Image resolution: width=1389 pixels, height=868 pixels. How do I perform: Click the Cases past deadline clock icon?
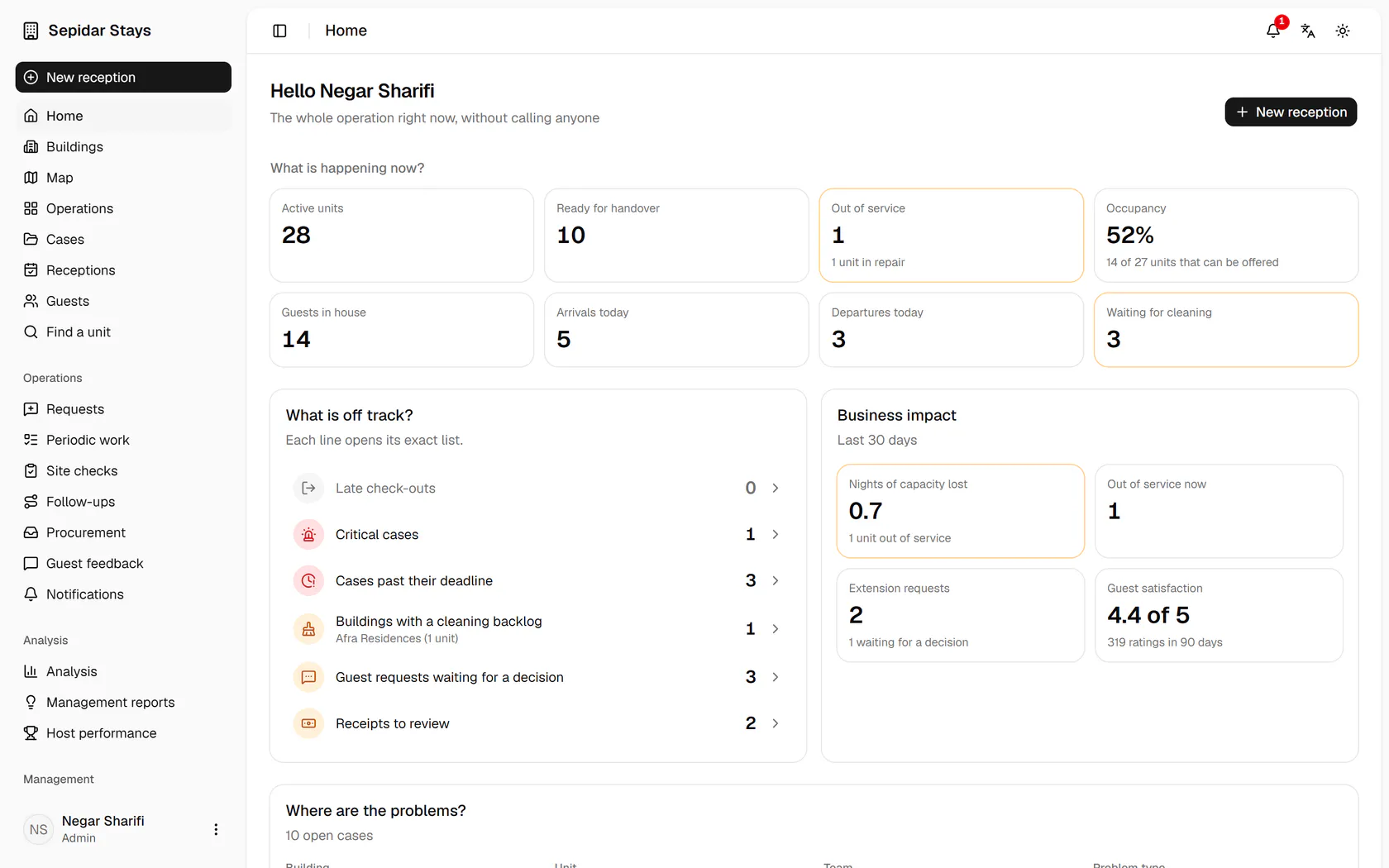click(308, 580)
